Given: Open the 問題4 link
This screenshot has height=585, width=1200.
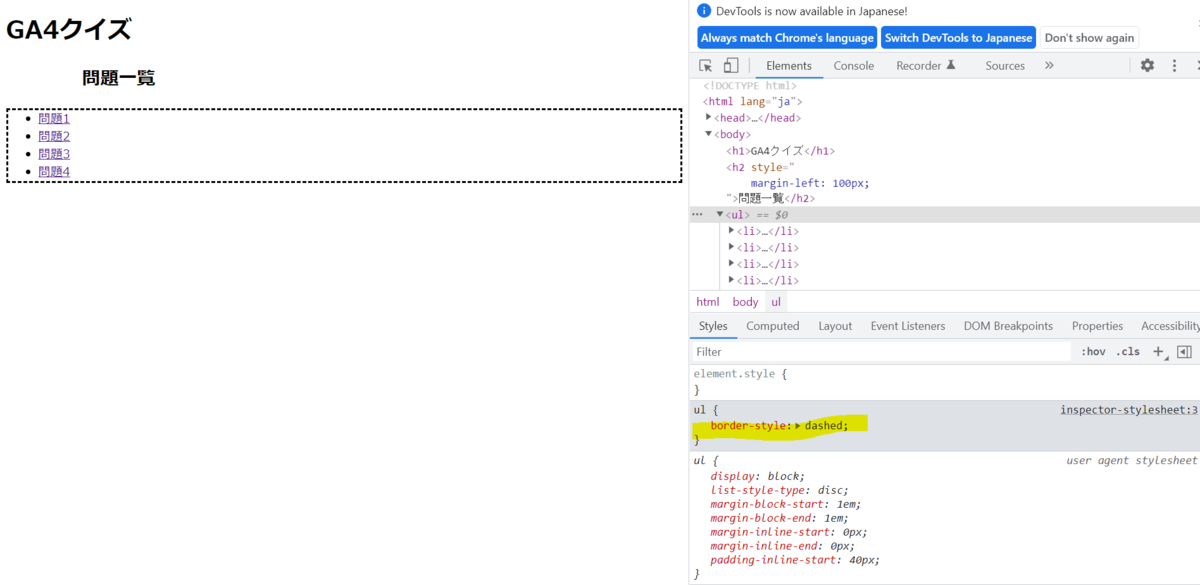Looking at the screenshot, I should 54,172.
